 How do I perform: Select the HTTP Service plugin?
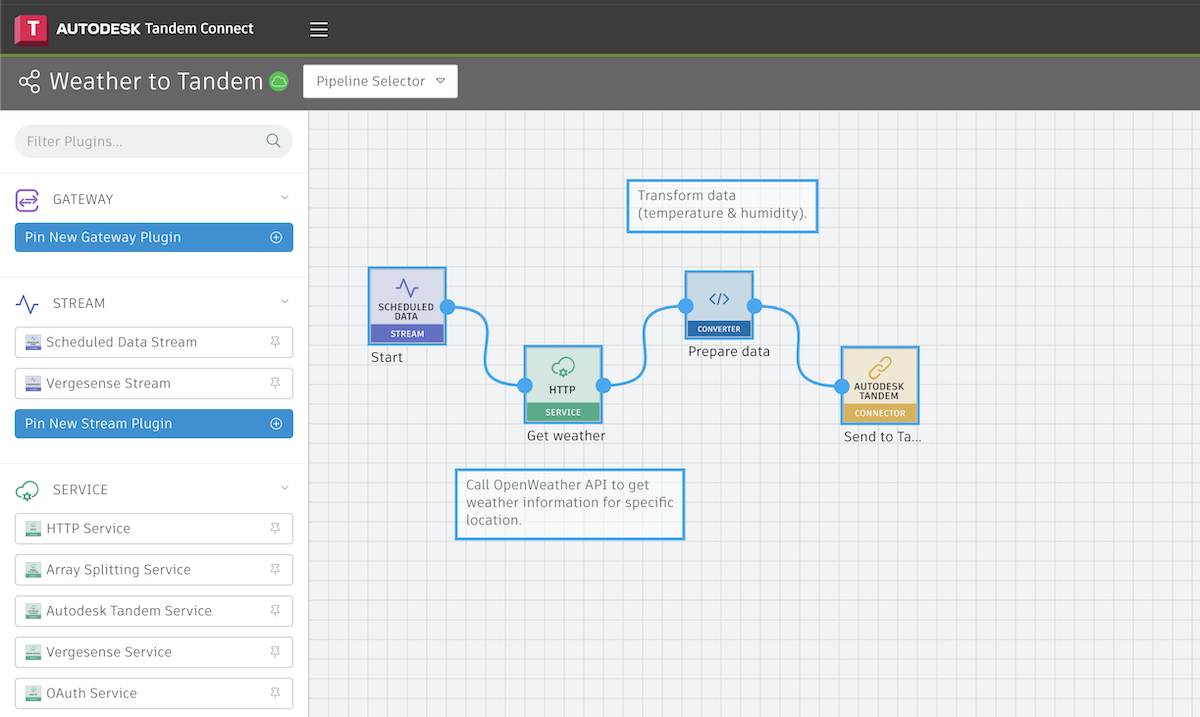click(154, 528)
